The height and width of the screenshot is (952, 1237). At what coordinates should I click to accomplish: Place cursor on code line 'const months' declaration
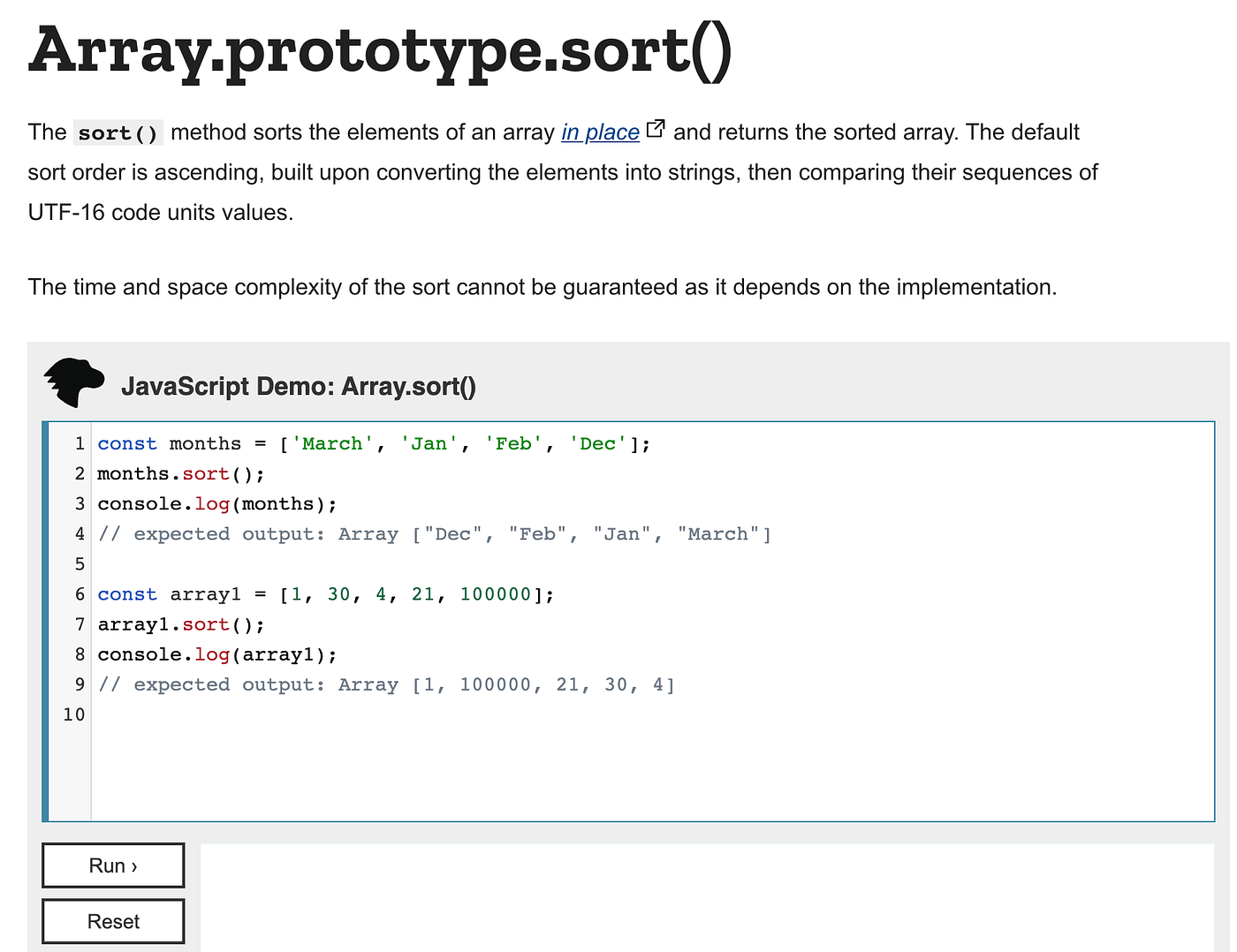[x=374, y=444]
